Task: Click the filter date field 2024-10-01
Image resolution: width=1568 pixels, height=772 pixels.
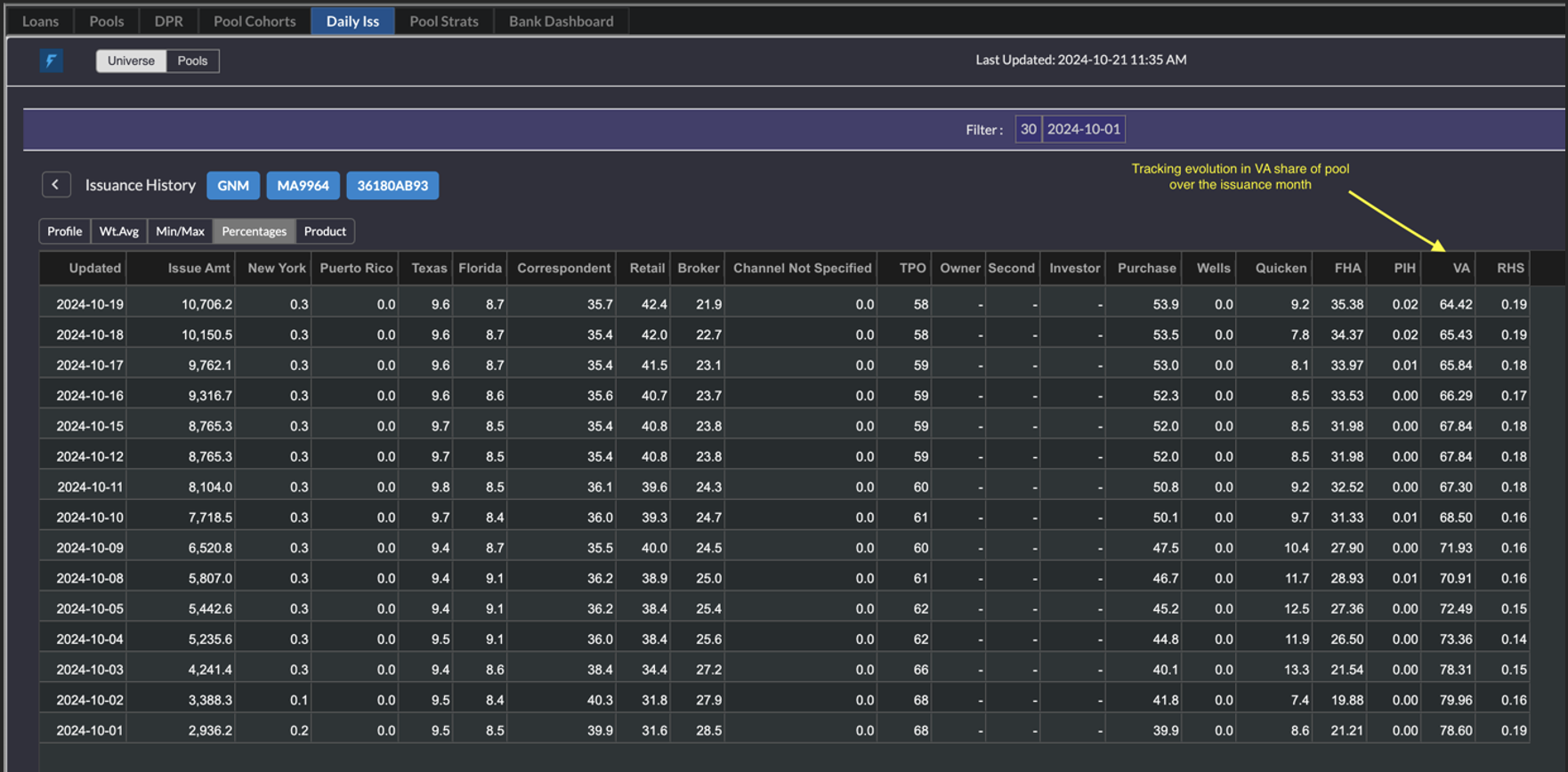Action: click(1083, 129)
